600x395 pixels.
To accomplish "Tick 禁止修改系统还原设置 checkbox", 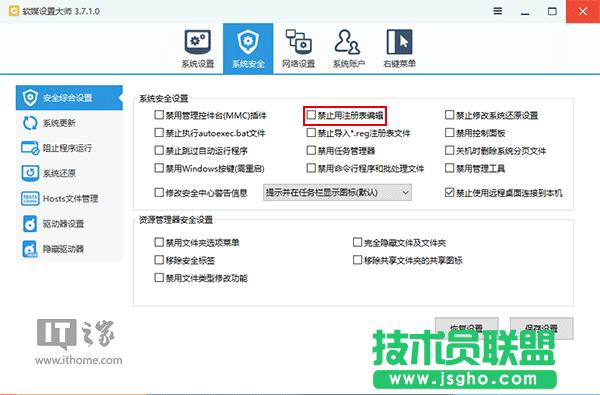I will (450, 115).
